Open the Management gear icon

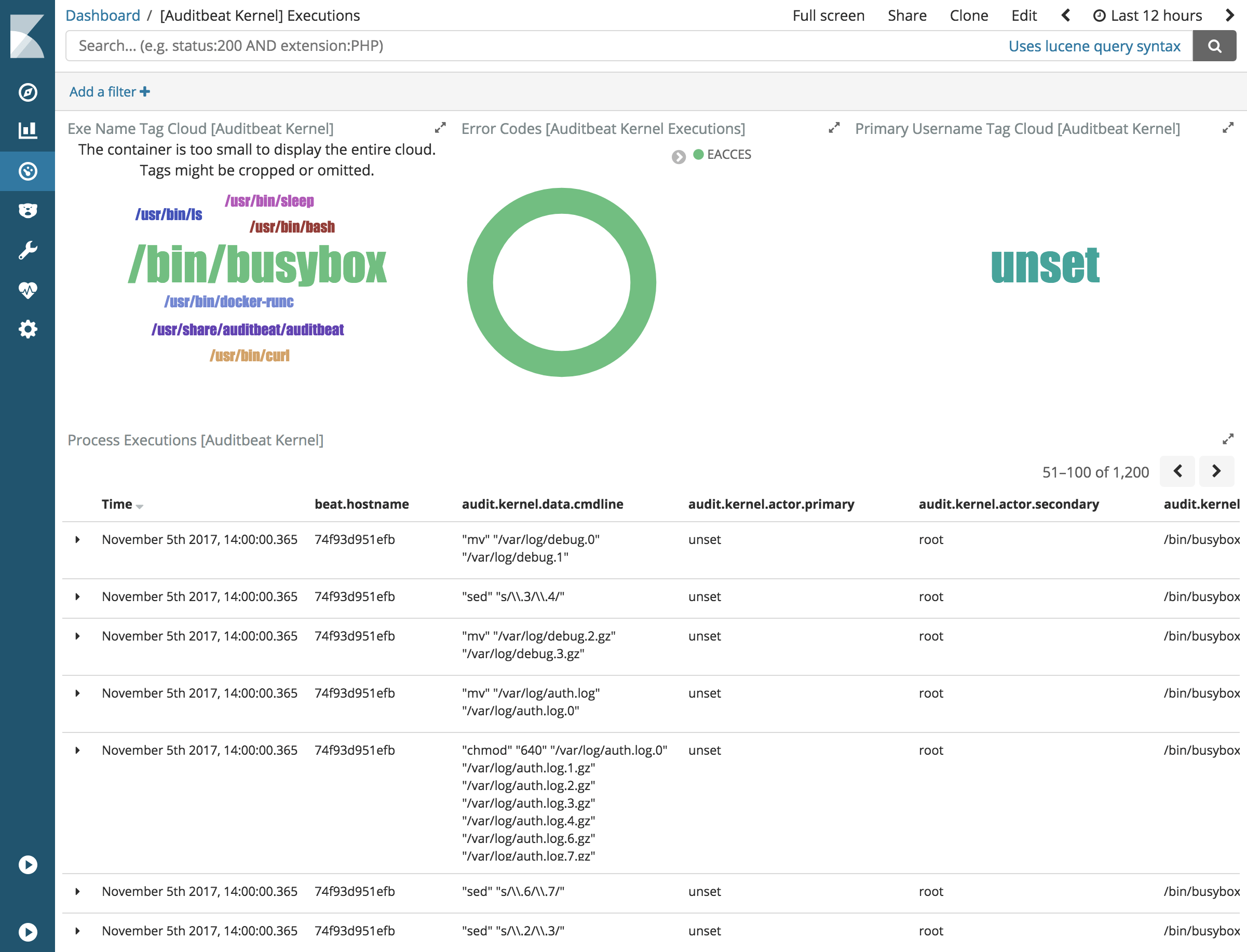pos(28,329)
